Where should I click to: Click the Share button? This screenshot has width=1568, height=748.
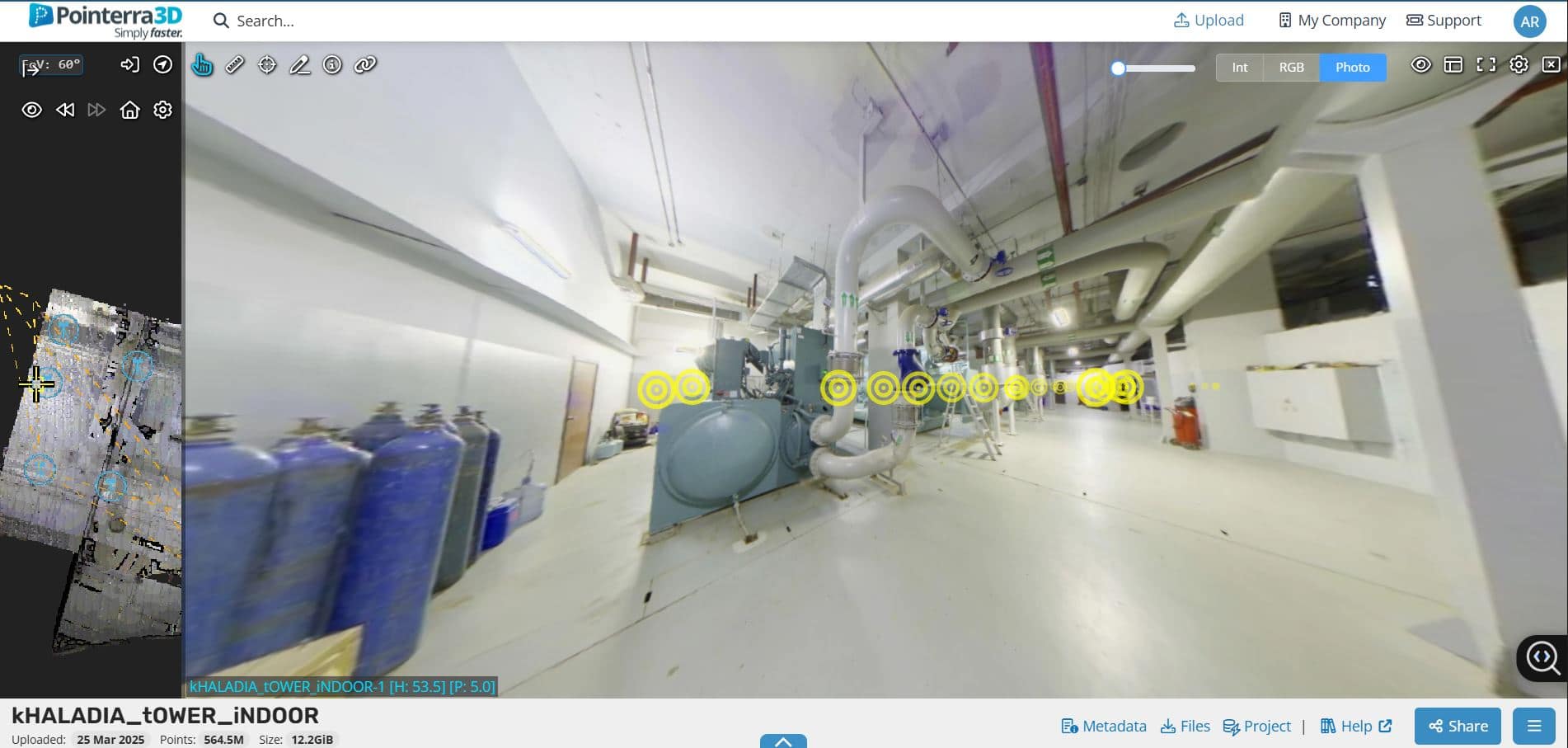(x=1458, y=726)
